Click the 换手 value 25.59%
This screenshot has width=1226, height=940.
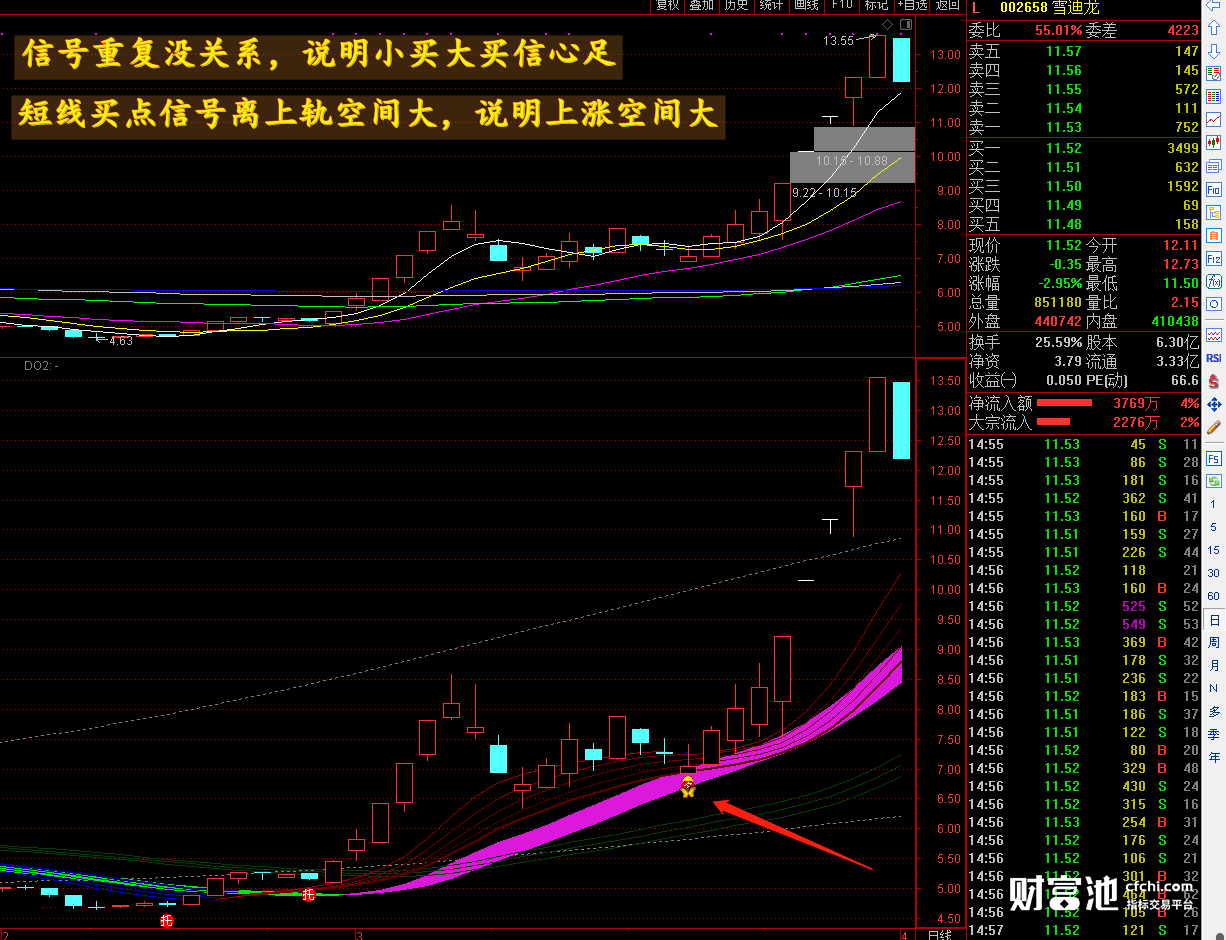pos(1060,342)
